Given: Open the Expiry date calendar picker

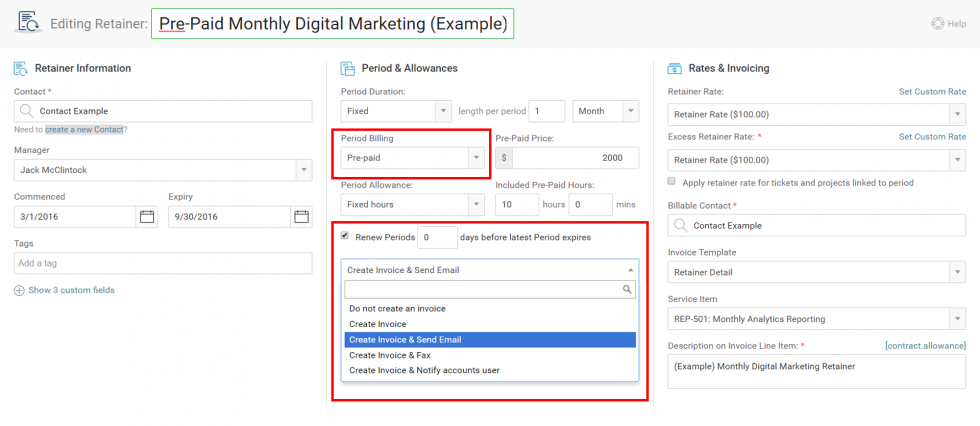Looking at the screenshot, I should click(301, 216).
